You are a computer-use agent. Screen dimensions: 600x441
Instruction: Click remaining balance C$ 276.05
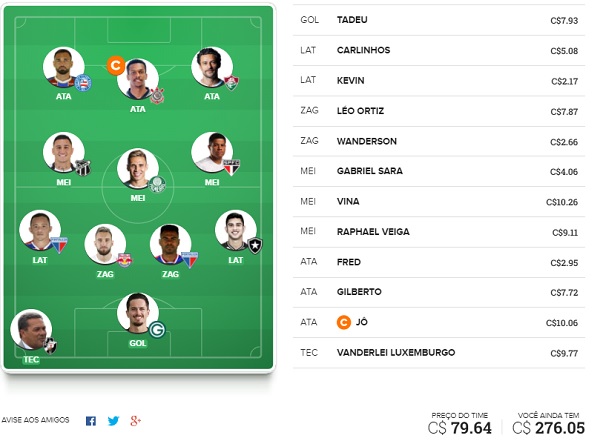pyautogui.click(x=548, y=428)
